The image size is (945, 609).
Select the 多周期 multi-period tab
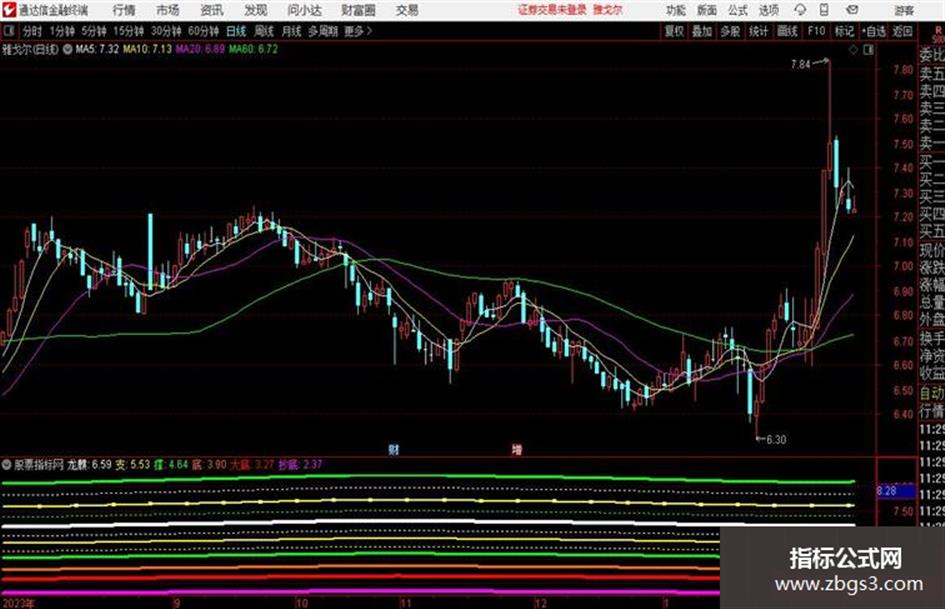[323, 31]
